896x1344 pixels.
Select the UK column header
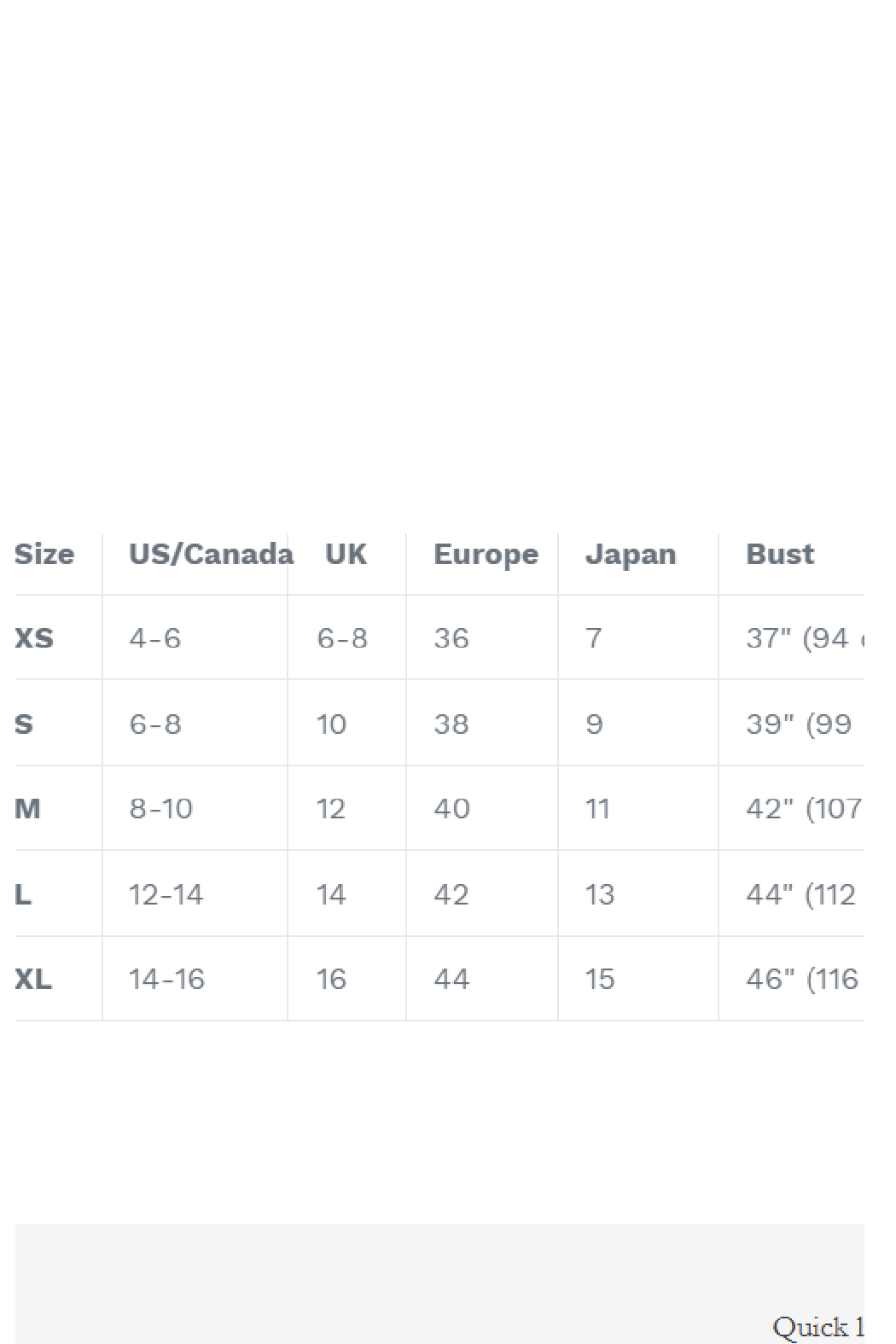[x=346, y=555]
